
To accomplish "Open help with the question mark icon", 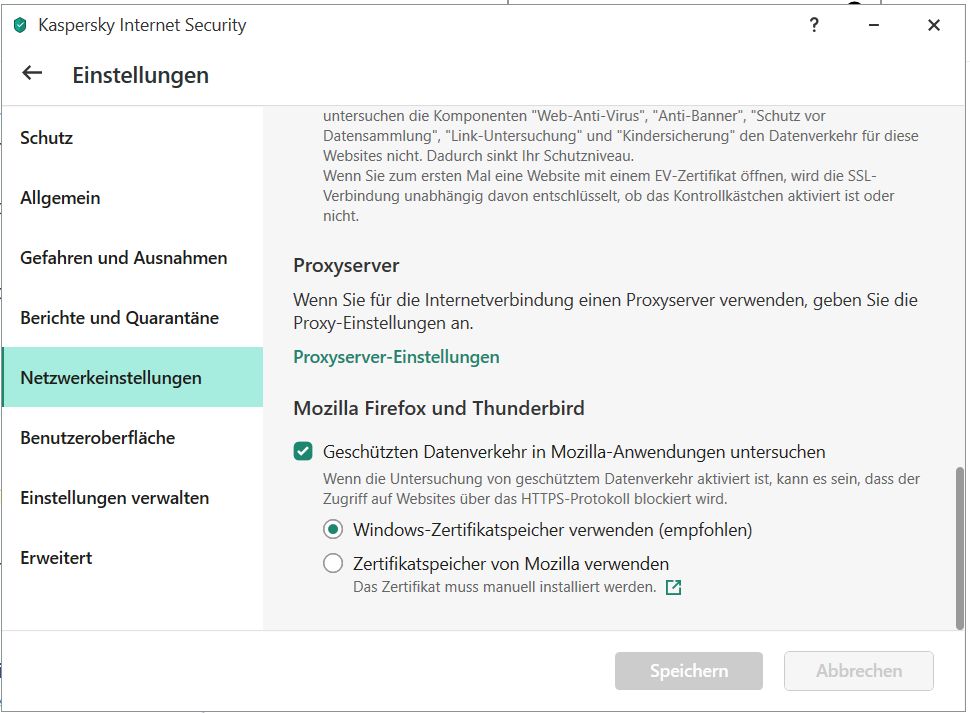I will click(x=814, y=25).
